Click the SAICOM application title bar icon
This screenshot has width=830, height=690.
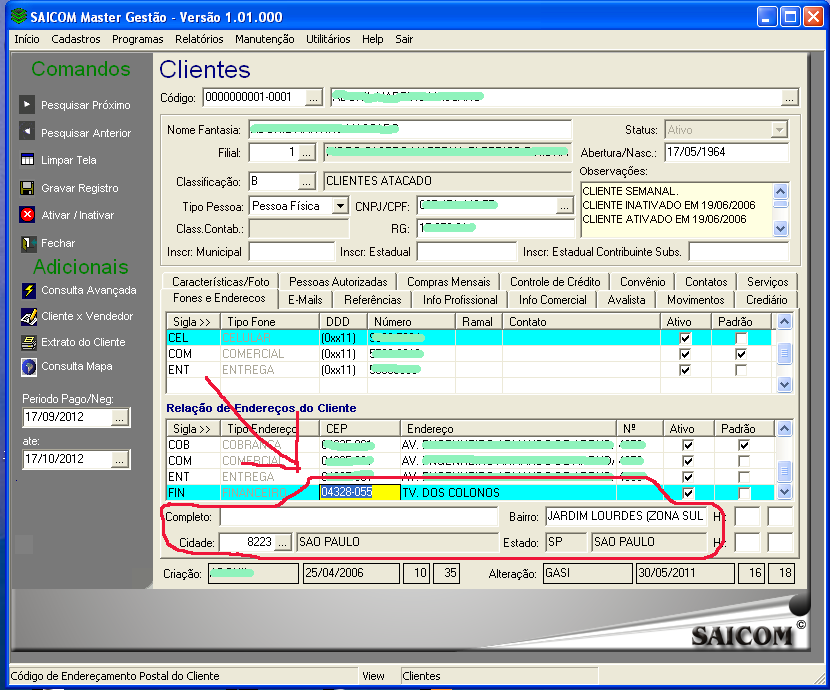point(19,16)
